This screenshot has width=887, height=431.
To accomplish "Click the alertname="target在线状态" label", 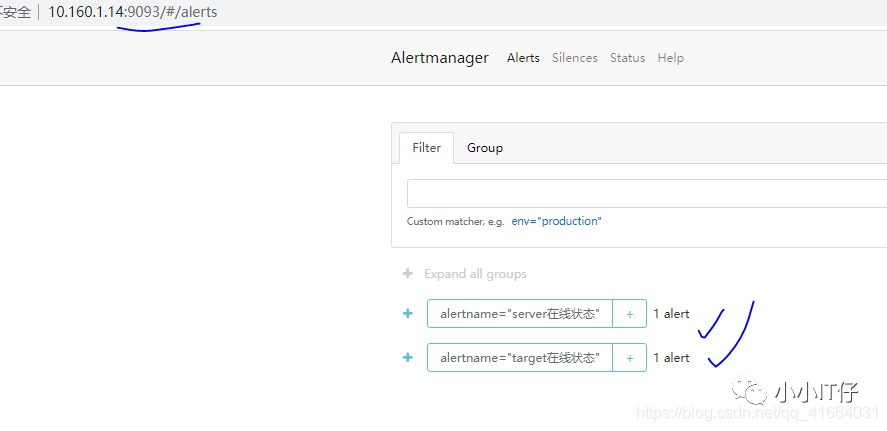I will pos(520,358).
